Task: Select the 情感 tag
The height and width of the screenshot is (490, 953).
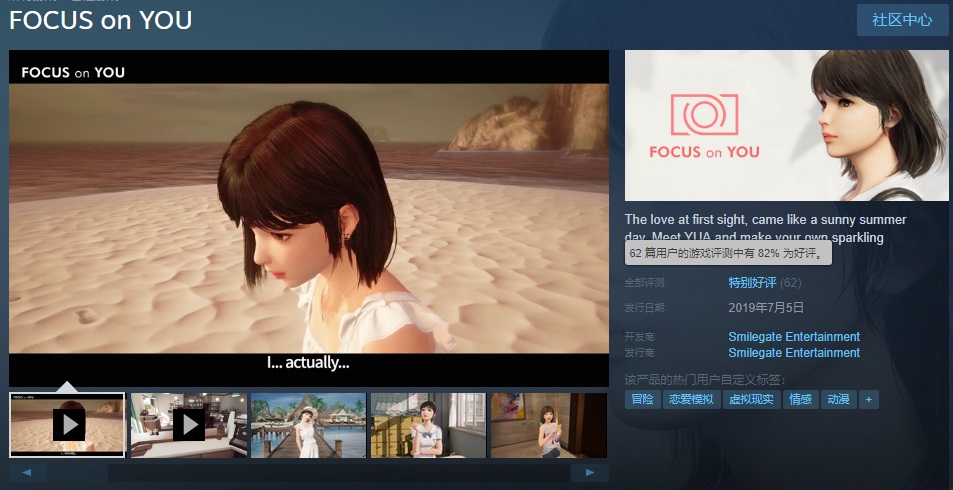Action: (800, 399)
